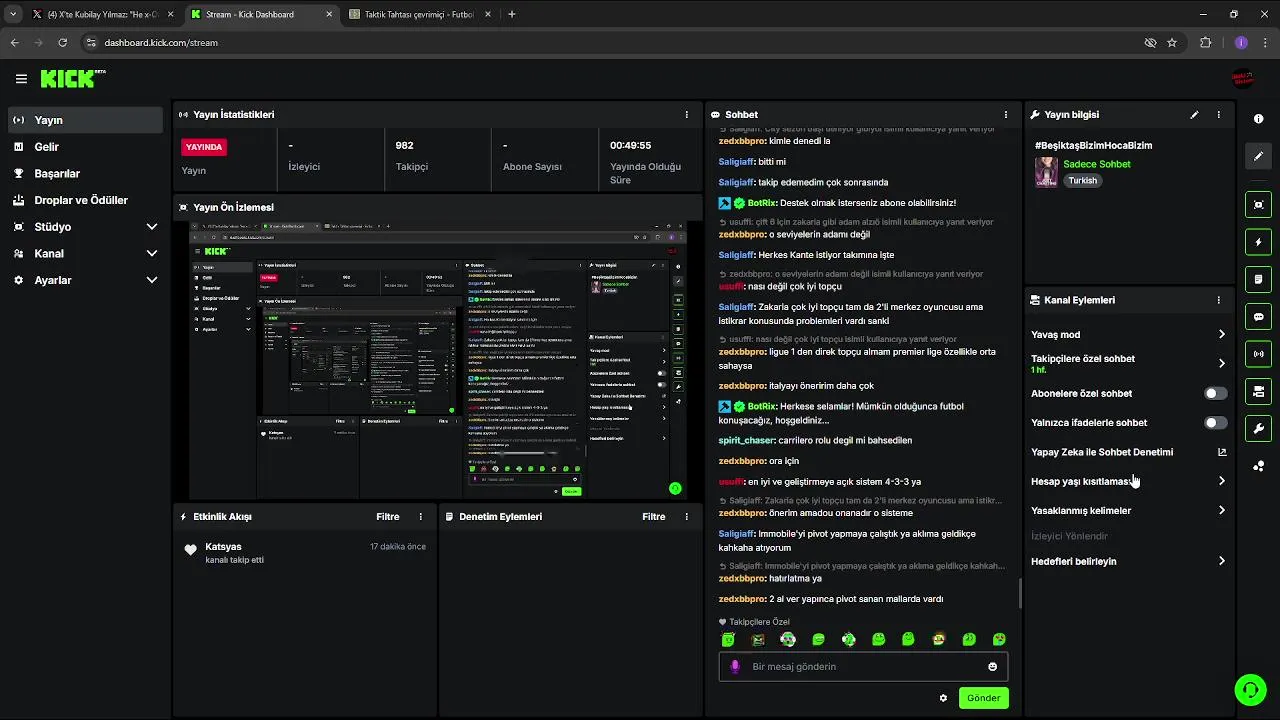Click the profile avatar in the Kick header
The height and width of the screenshot is (720, 1280).
coord(1243,79)
